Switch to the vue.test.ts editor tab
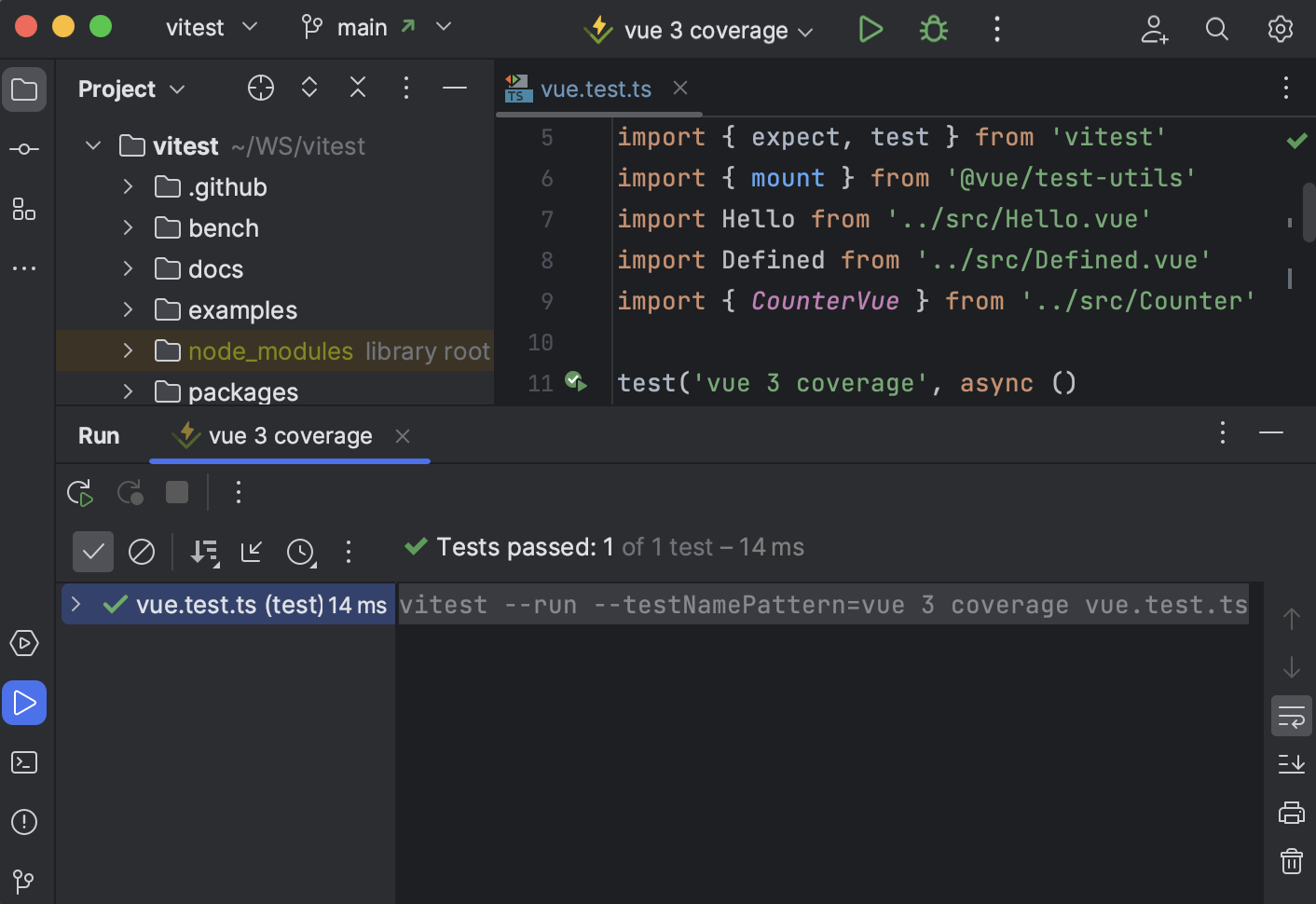Viewport: 1316px width, 904px height. [596, 88]
